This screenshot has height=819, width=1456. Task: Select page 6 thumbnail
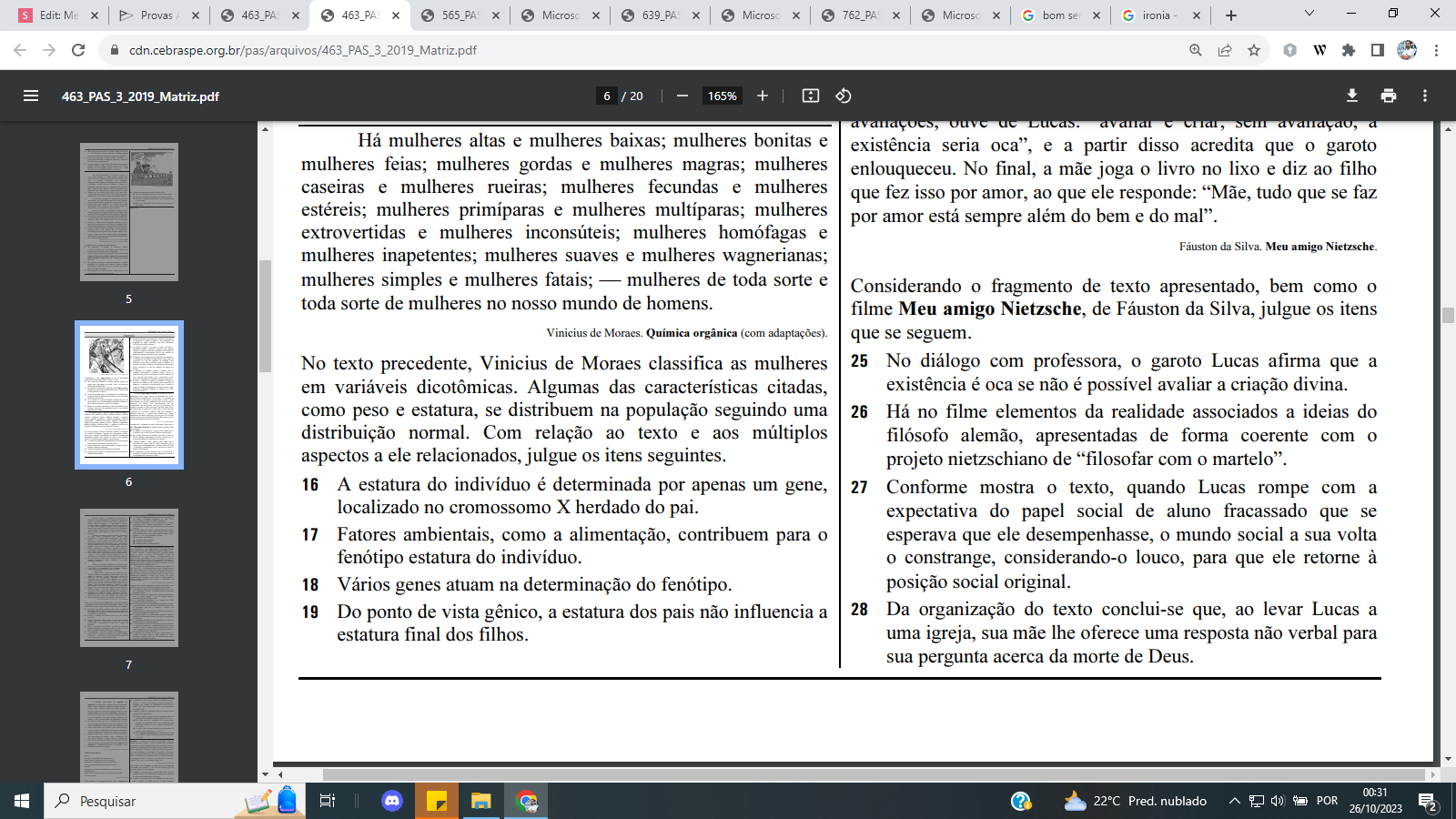pos(128,395)
